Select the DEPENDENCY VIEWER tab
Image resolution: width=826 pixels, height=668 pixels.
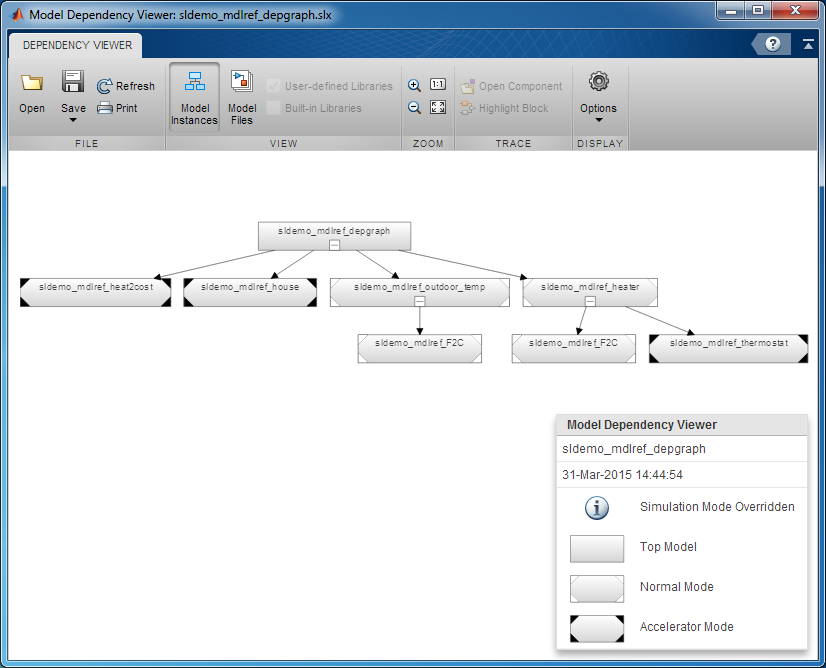pos(77,45)
